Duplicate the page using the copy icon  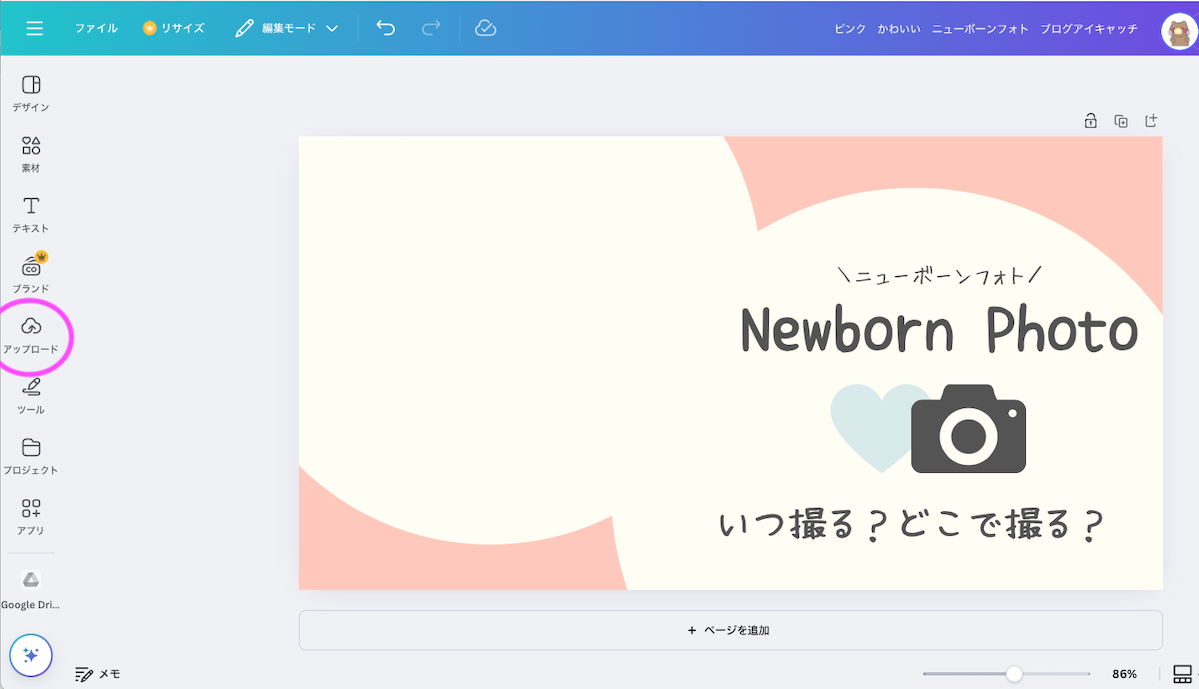point(1121,121)
